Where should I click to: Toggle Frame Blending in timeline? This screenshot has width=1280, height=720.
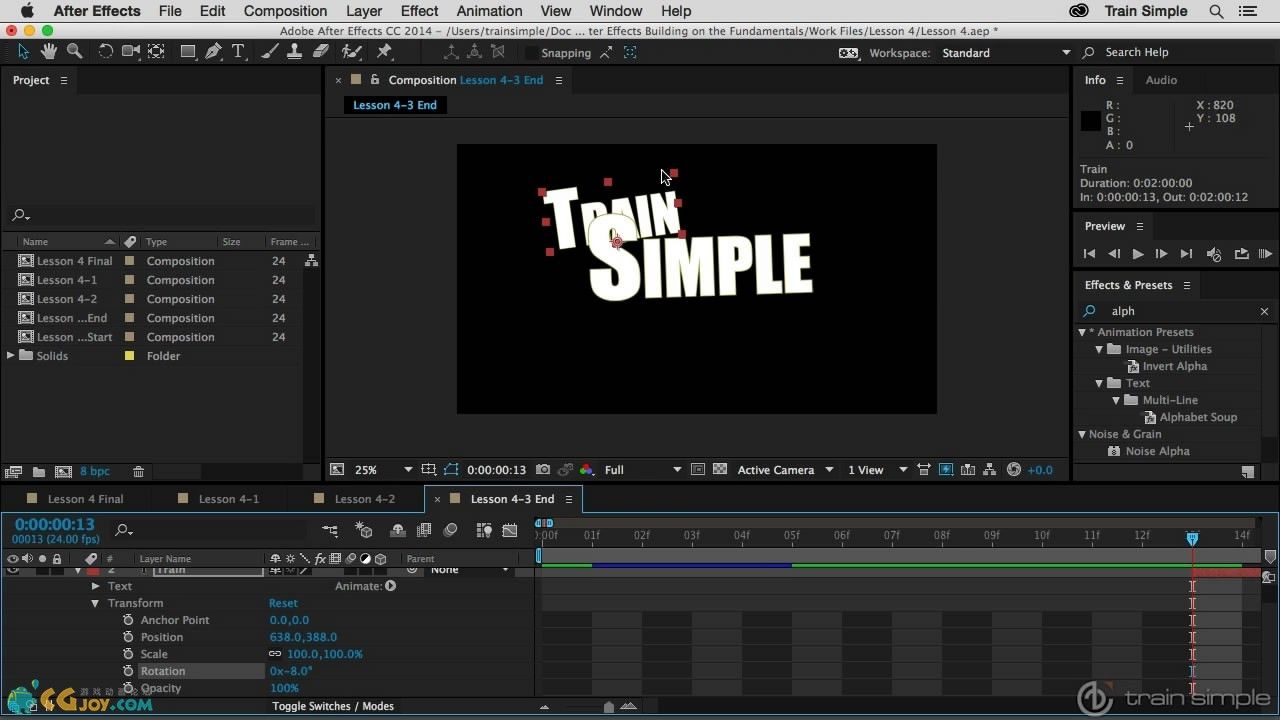click(x=424, y=530)
